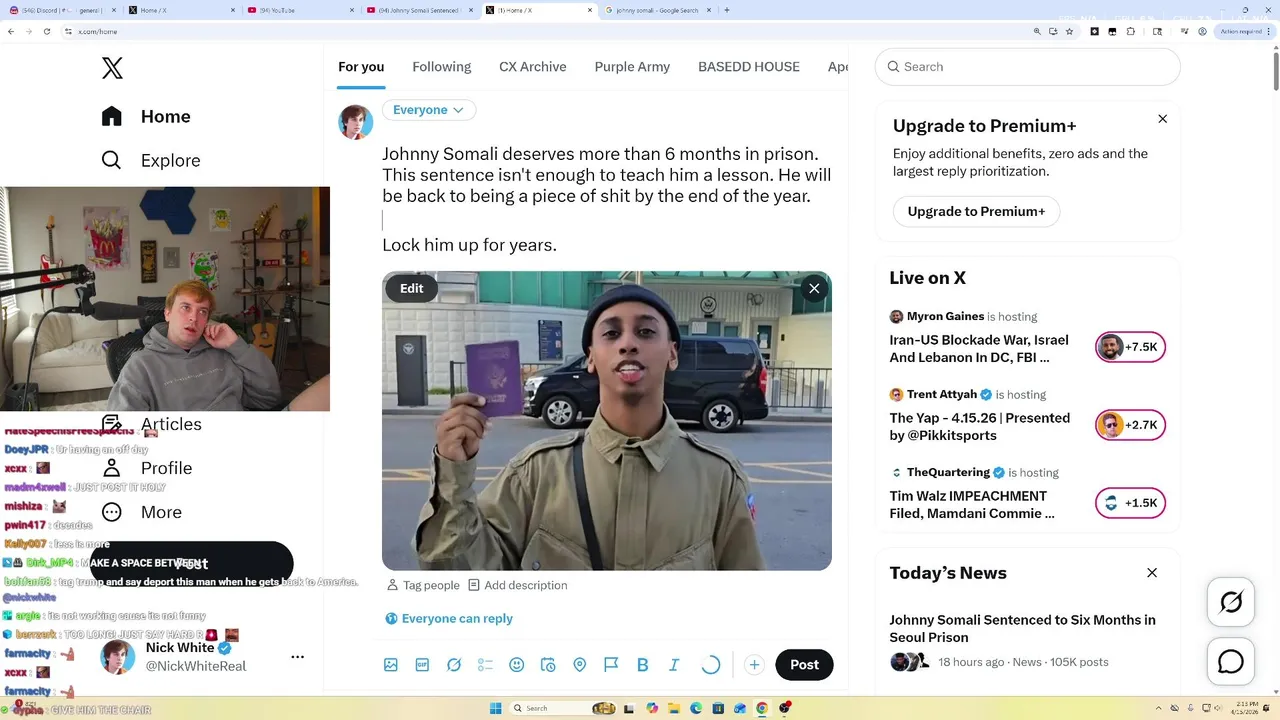Open the Windows Start menu
This screenshot has width=1280, height=720.
495,708
